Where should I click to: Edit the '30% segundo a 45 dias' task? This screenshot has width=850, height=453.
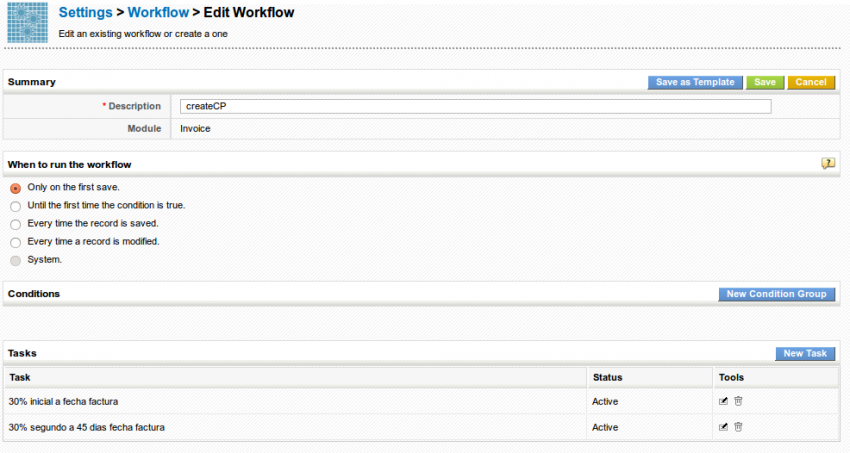tap(723, 427)
